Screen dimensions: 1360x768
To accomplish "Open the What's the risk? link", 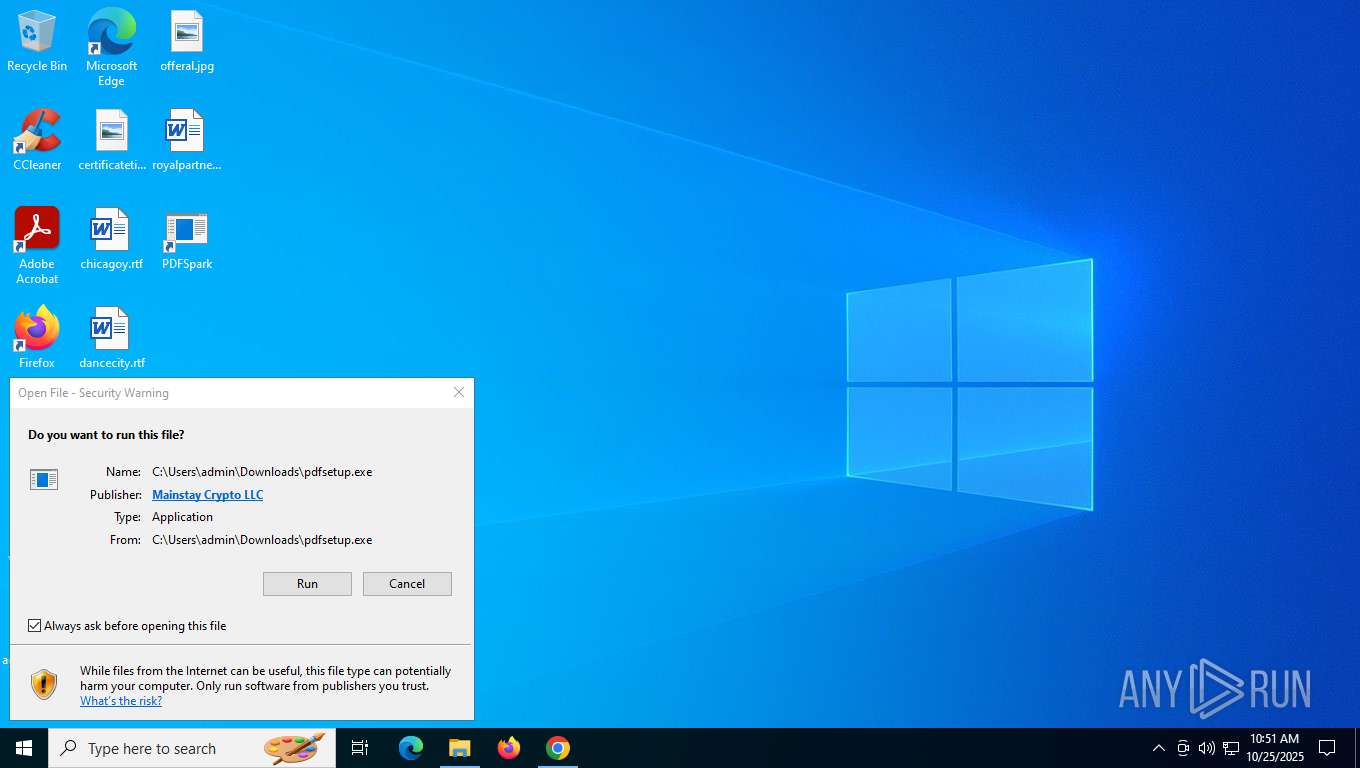I will coord(121,701).
